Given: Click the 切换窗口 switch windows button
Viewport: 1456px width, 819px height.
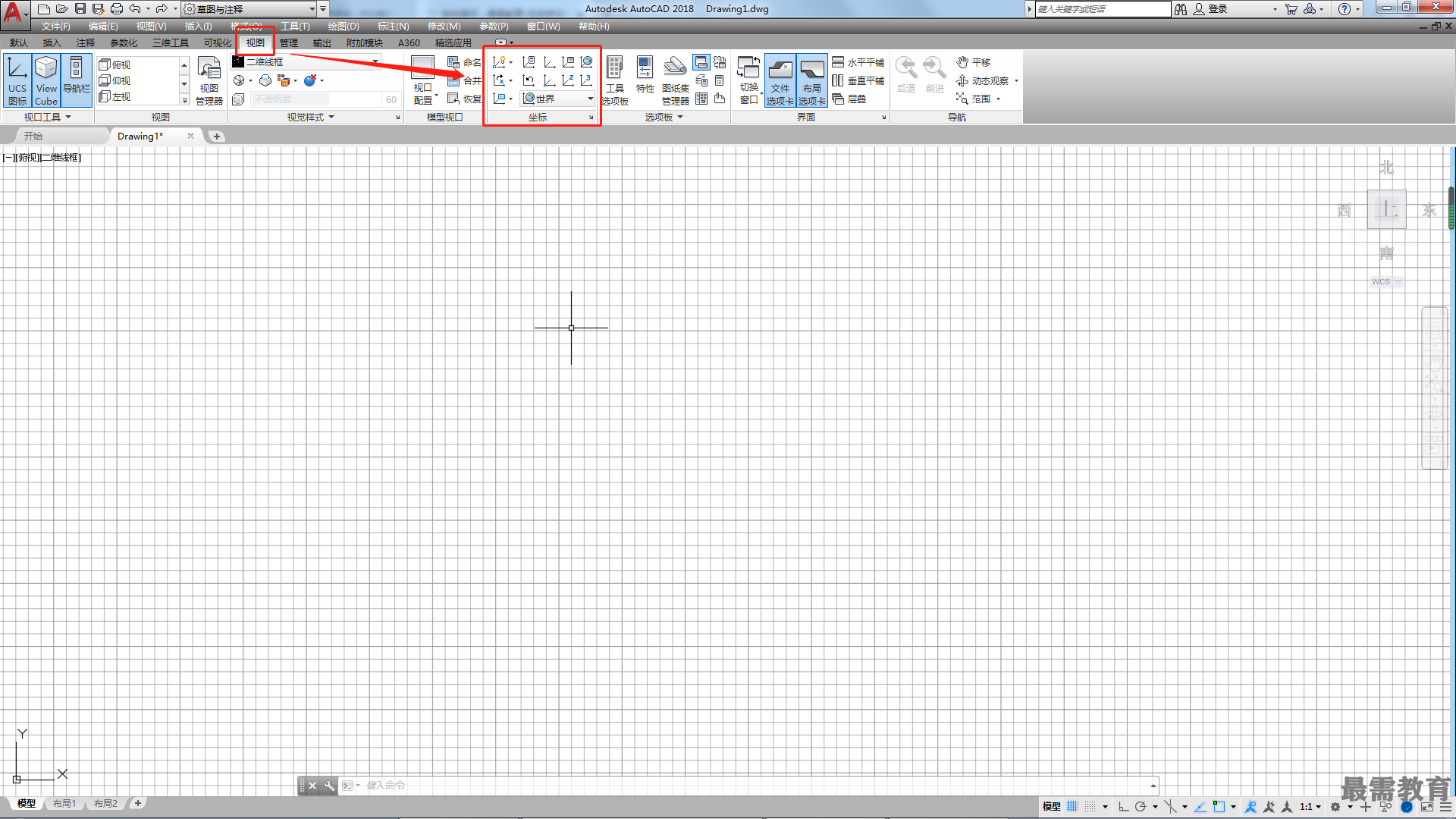Looking at the screenshot, I should (x=749, y=80).
